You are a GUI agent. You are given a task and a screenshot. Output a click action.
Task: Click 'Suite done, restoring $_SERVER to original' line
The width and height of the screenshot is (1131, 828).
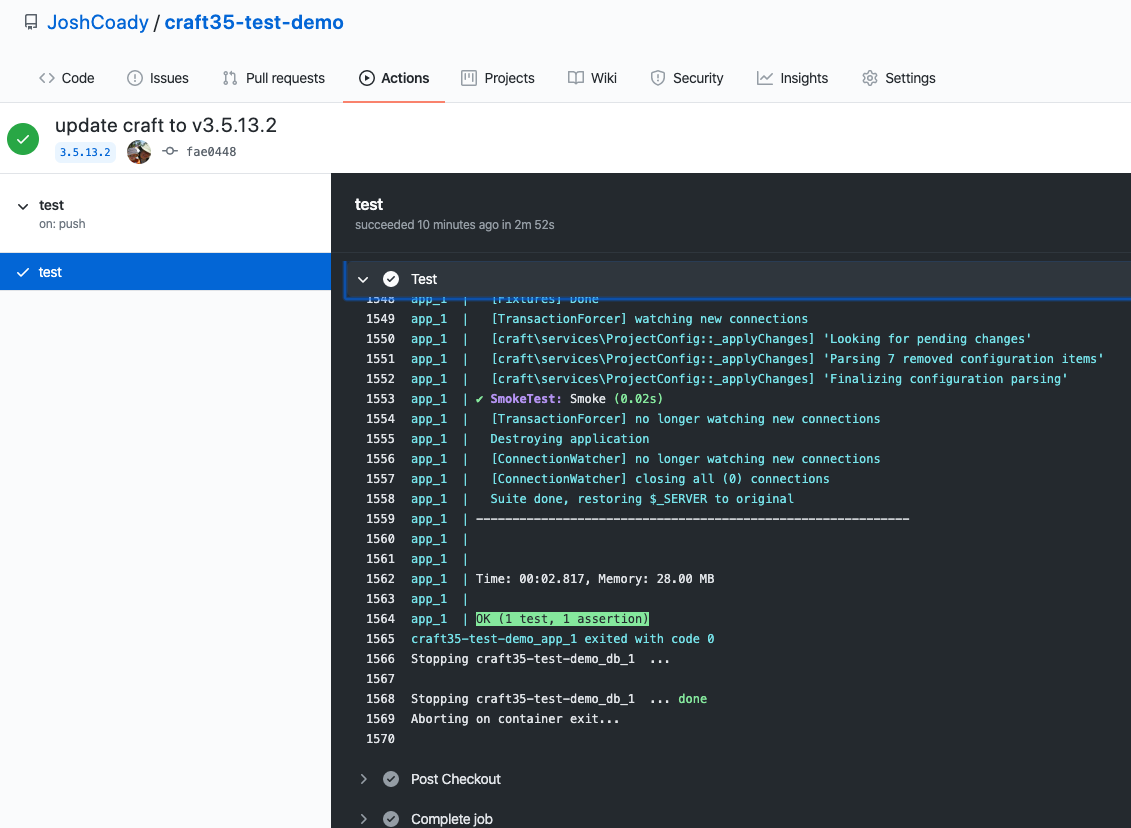tap(642, 499)
